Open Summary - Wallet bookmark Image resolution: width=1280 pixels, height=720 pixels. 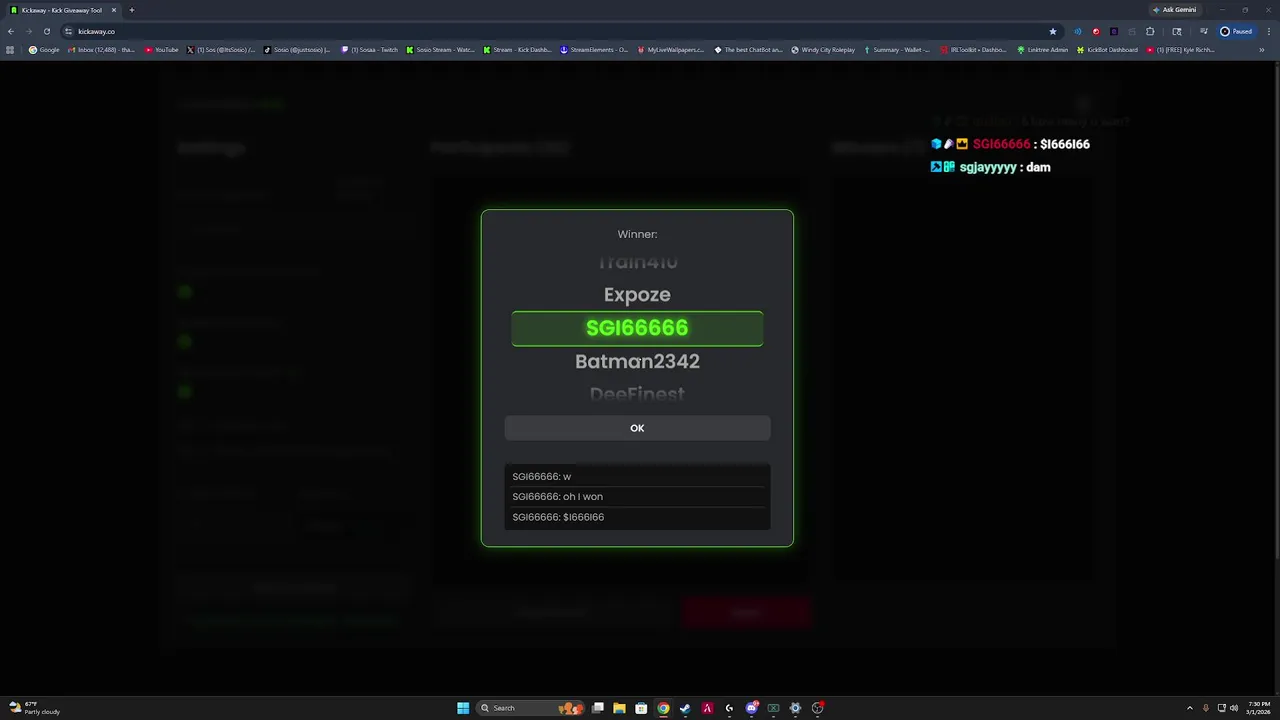(896, 50)
